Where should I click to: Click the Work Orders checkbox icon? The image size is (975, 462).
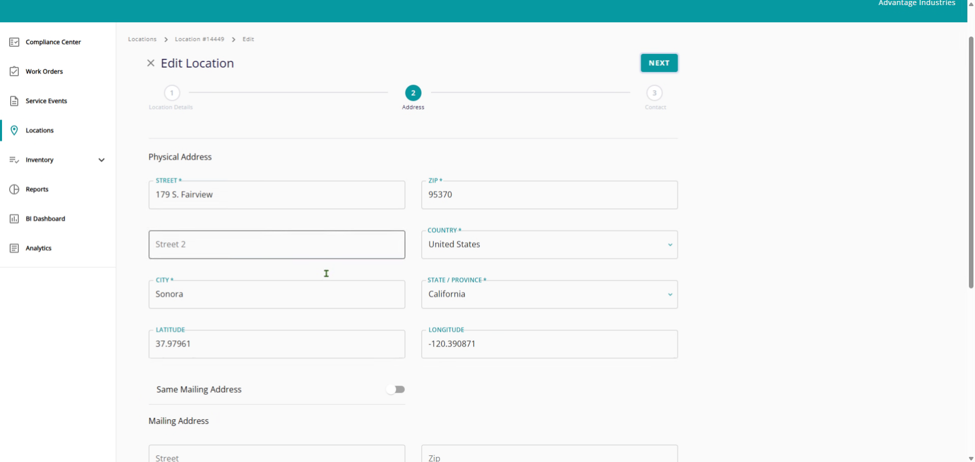(14, 72)
